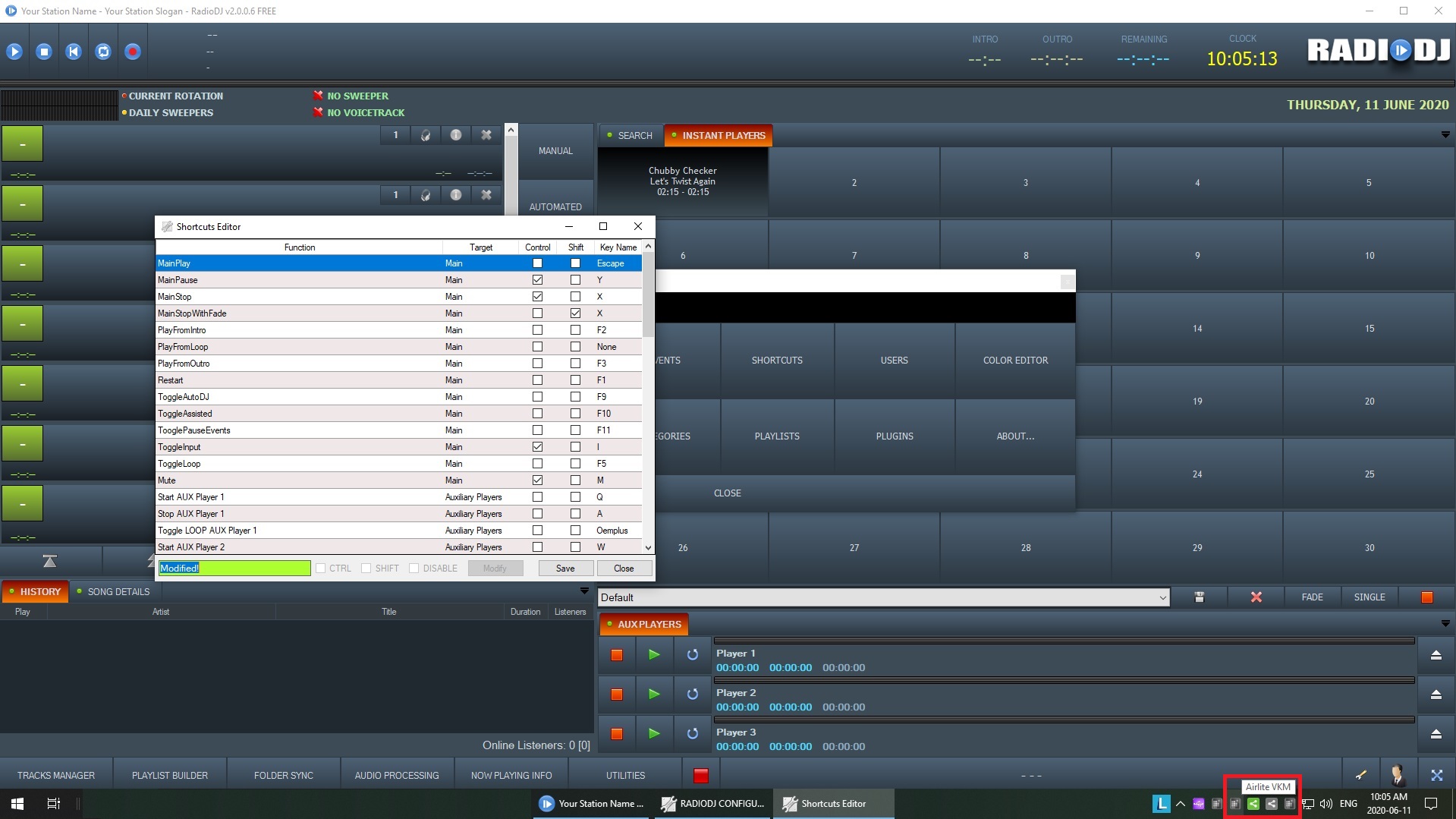Click the red Record button in top toolbar
1456x819 pixels.
133,52
